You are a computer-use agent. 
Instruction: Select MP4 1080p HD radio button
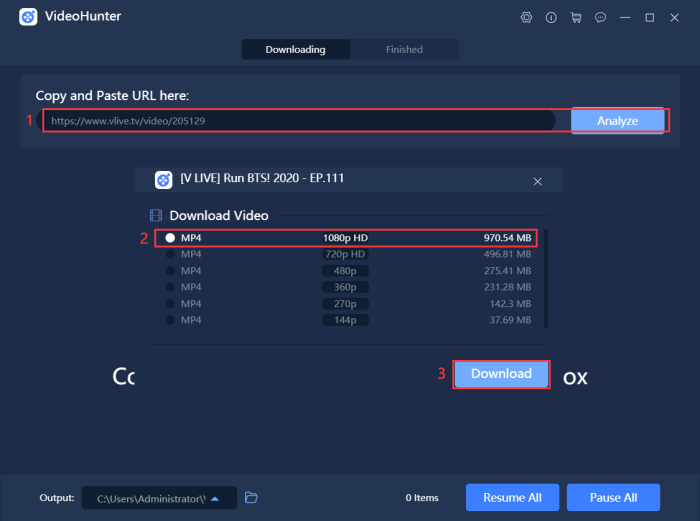[170, 238]
